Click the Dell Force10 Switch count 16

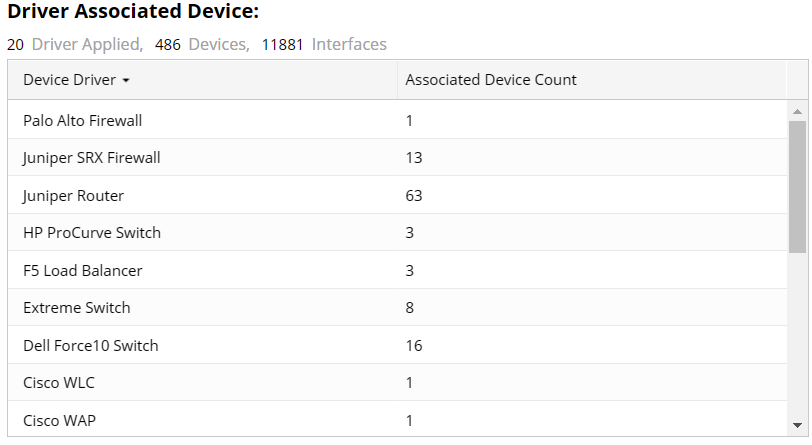point(414,346)
